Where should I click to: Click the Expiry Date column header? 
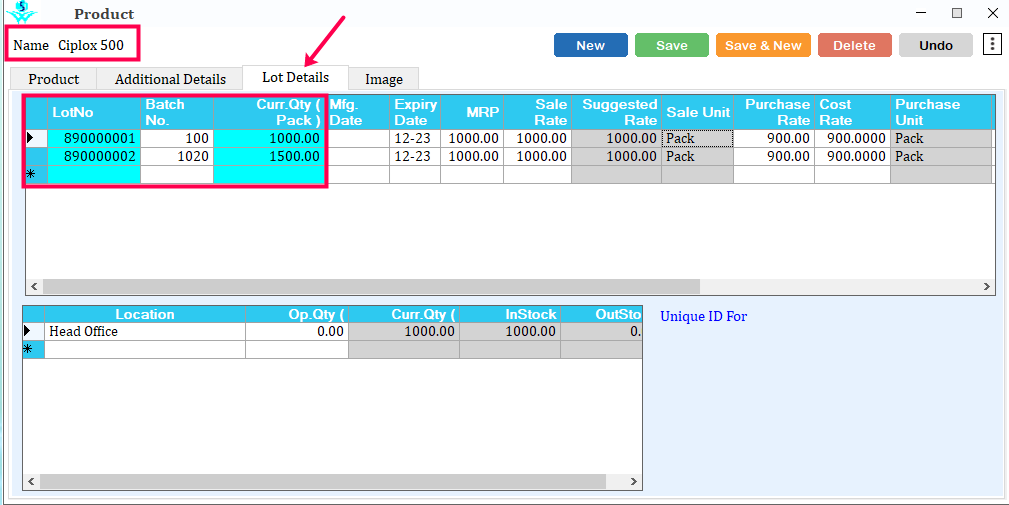point(415,112)
